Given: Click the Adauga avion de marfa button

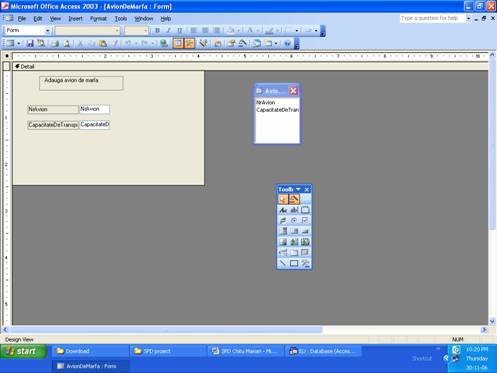Looking at the screenshot, I should pyautogui.click(x=81, y=83).
